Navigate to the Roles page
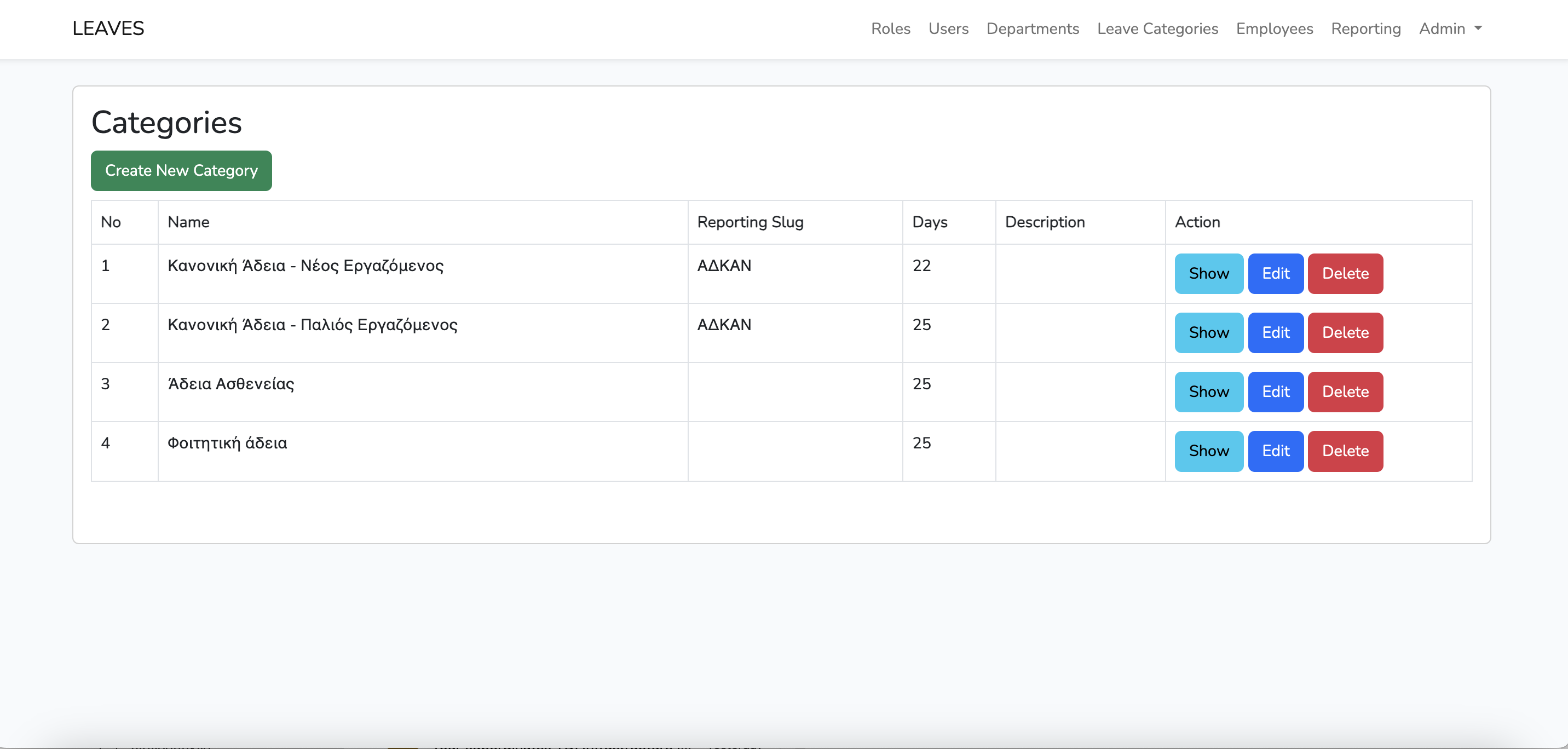 (891, 28)
